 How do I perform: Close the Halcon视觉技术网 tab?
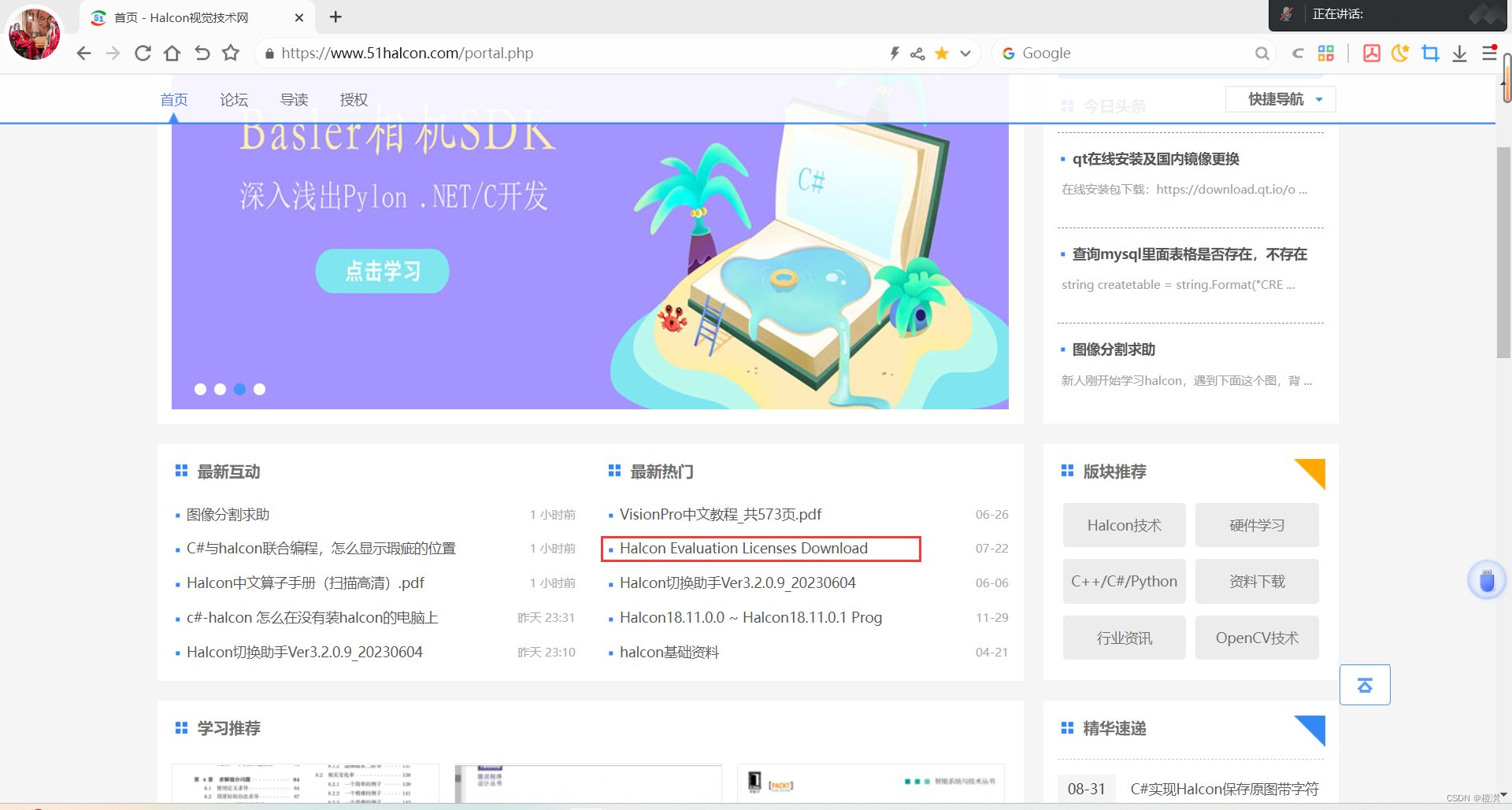pos(299,17)
